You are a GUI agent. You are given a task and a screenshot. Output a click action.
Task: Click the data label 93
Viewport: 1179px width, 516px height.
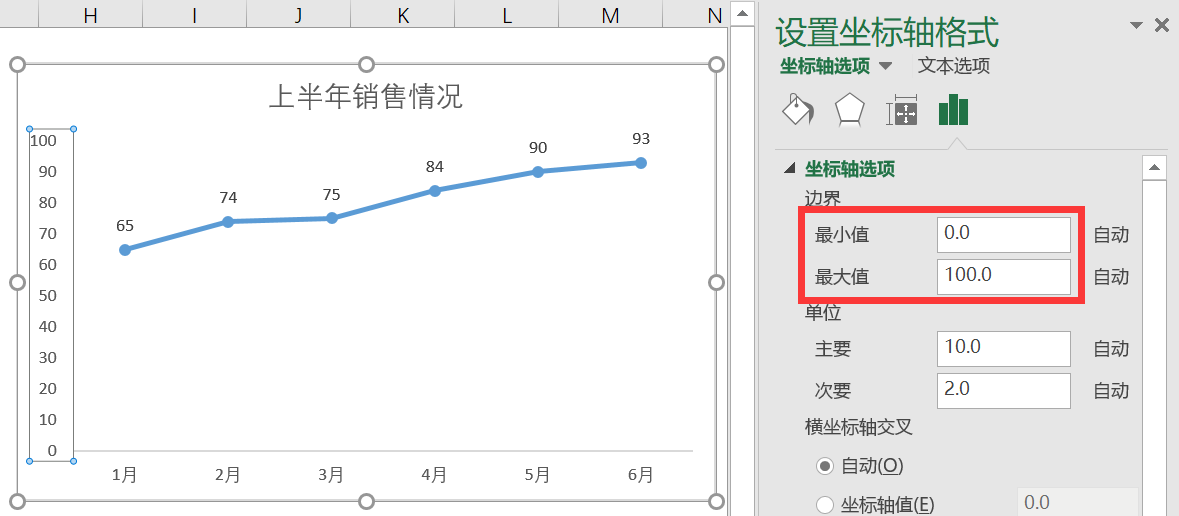click(641, 138)
